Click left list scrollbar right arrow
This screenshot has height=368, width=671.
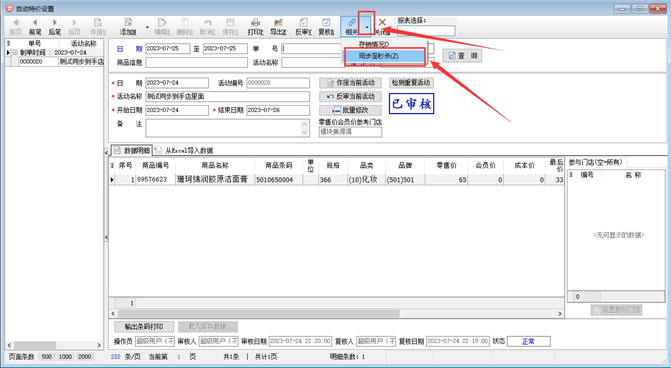tap(99, 345)
